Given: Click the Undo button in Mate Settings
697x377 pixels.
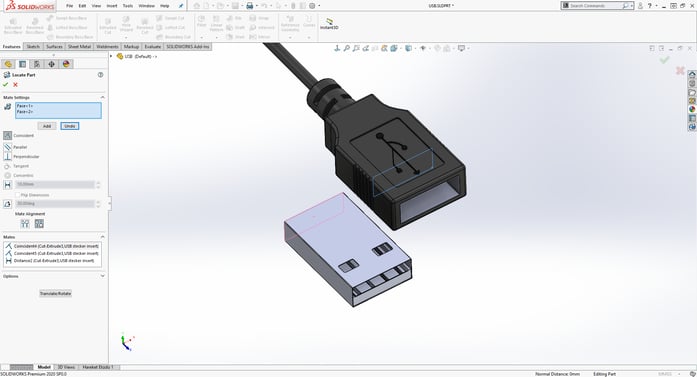Looking at the screenshot, I should point(70,126).
